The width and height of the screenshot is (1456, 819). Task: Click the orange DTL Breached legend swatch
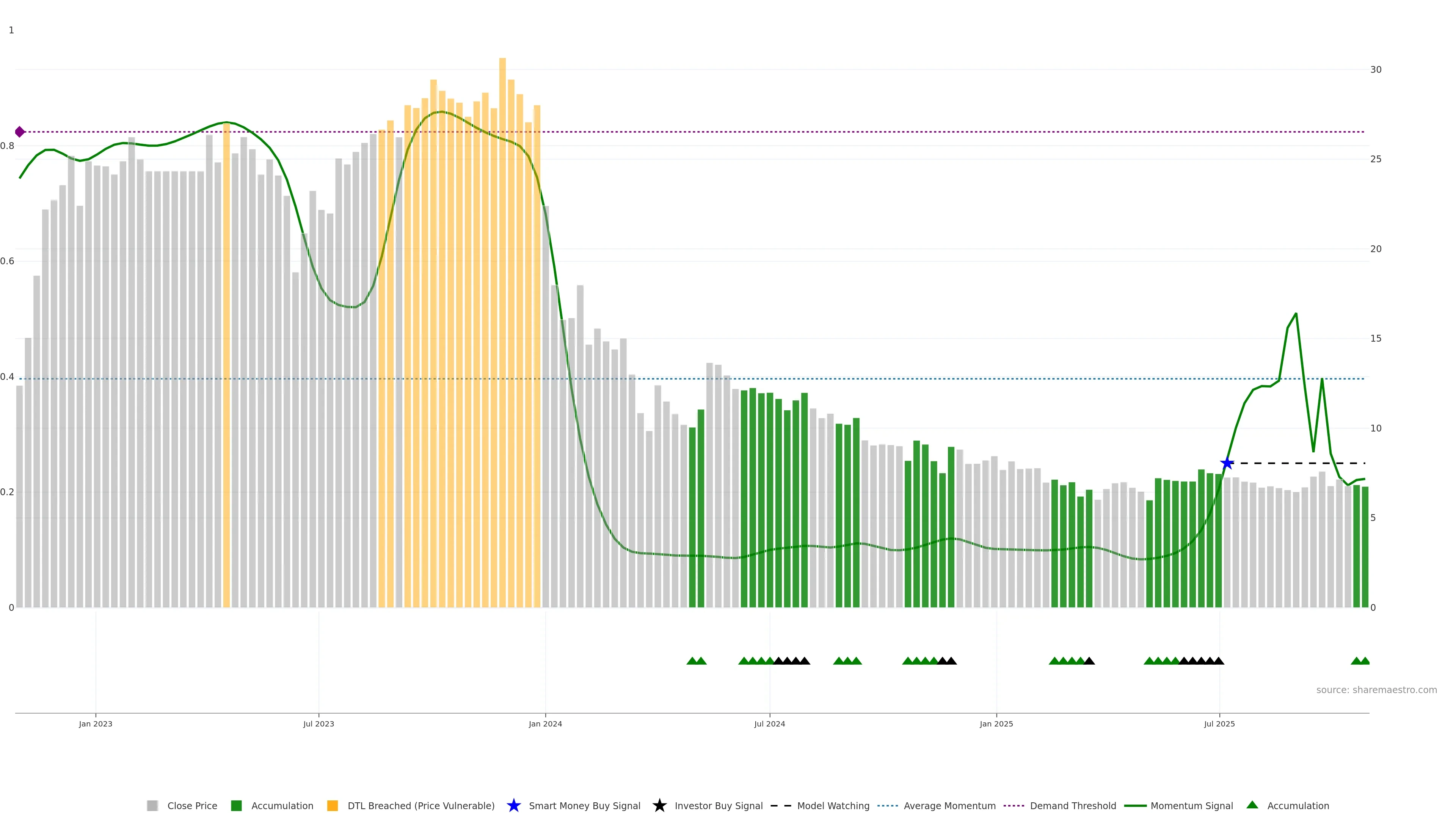[x=333, y=805]
